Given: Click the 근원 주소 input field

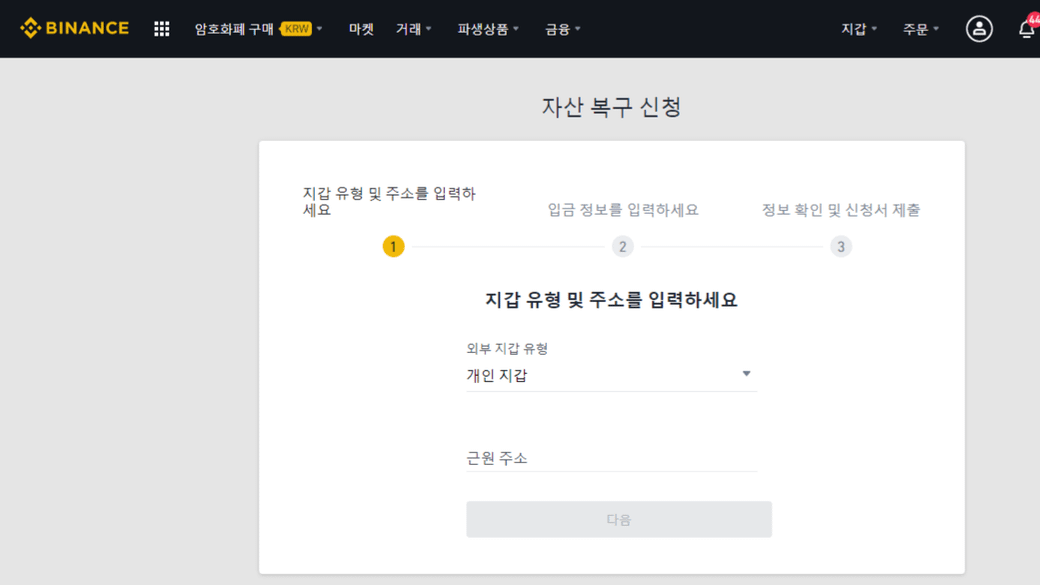Looking at the screenshot, I should click(x=611, y=458).
